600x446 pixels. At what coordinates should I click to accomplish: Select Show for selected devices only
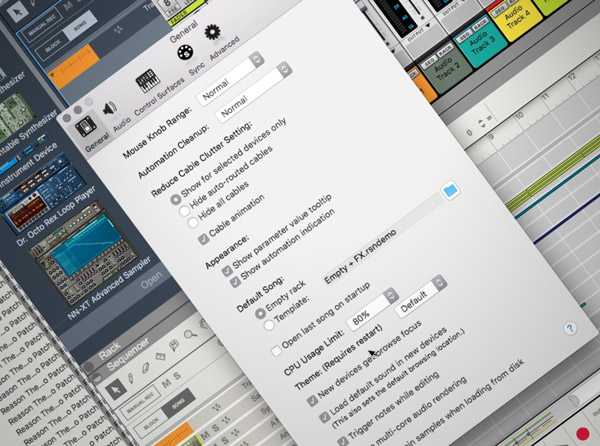coord(176,199)
